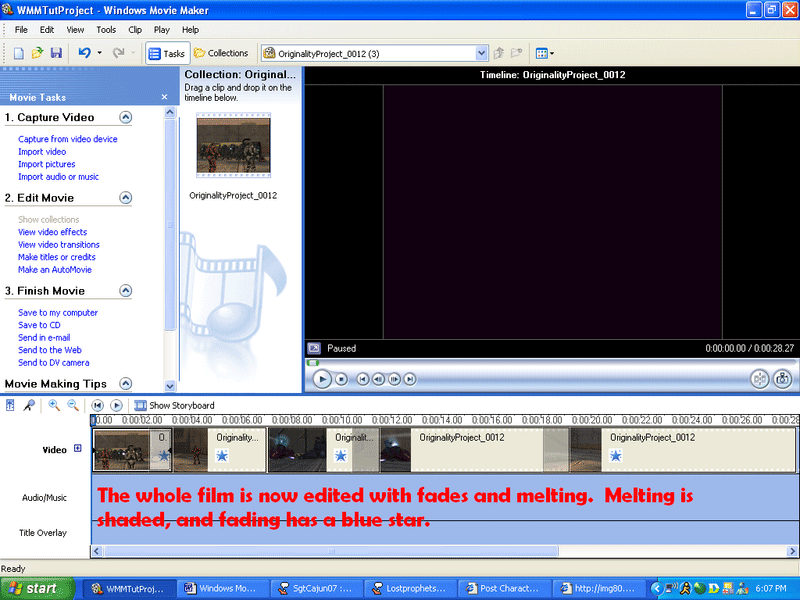Expand the Video track
This screenshot has height=600, width=800.
[x=78, y=449]
